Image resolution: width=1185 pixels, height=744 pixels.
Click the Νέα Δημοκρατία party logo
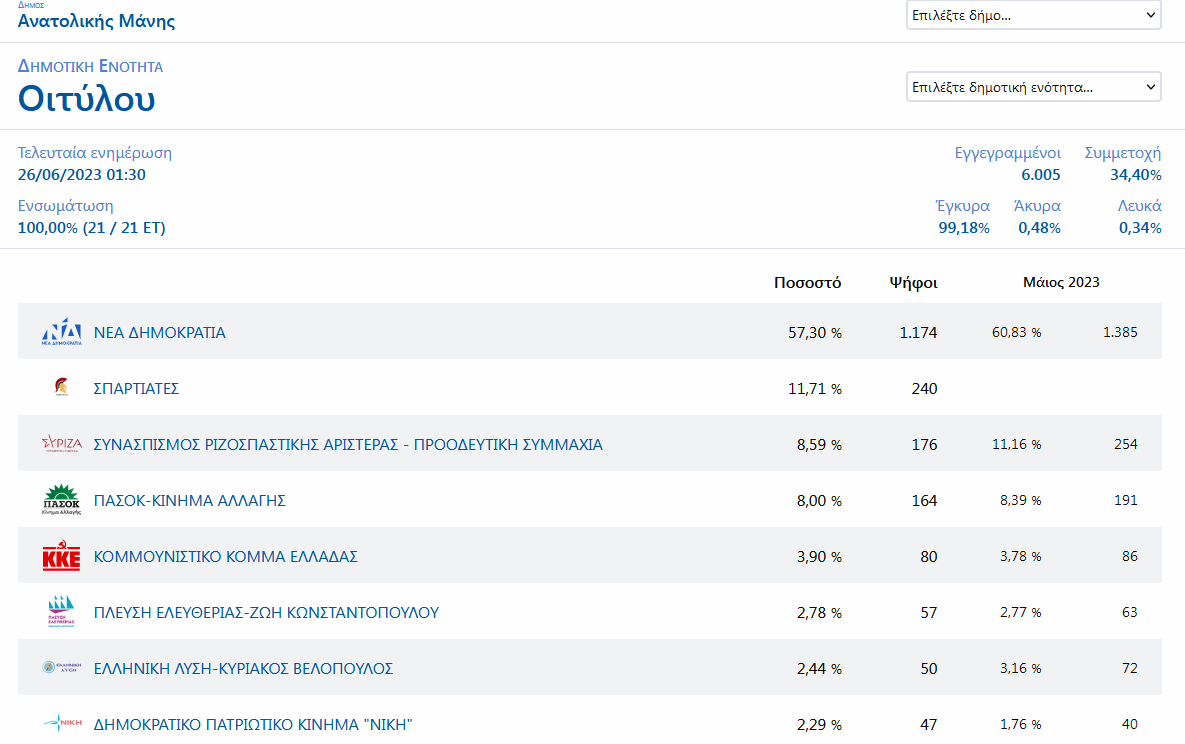click(61, 332)
